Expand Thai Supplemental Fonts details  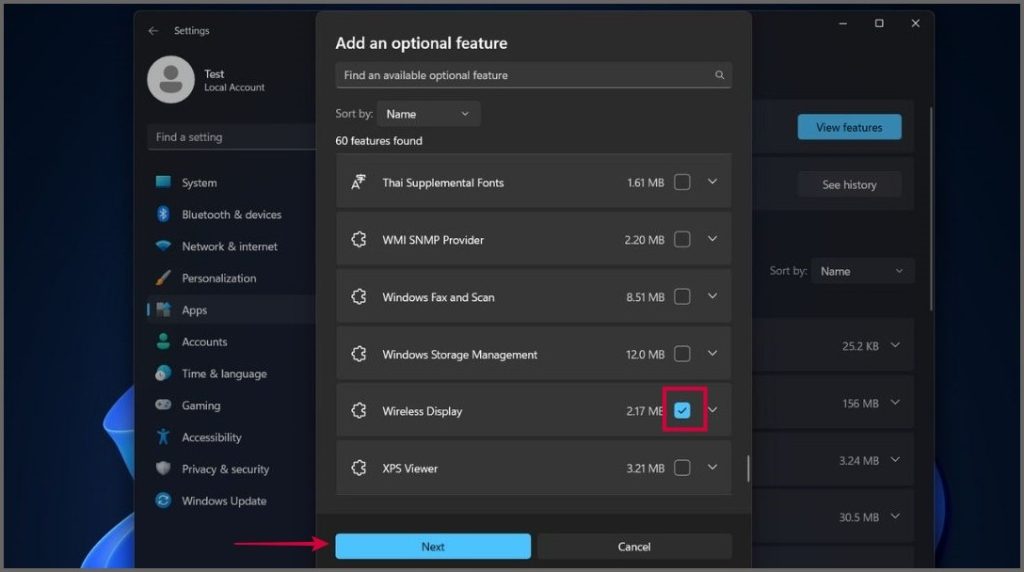click(712, 182)
